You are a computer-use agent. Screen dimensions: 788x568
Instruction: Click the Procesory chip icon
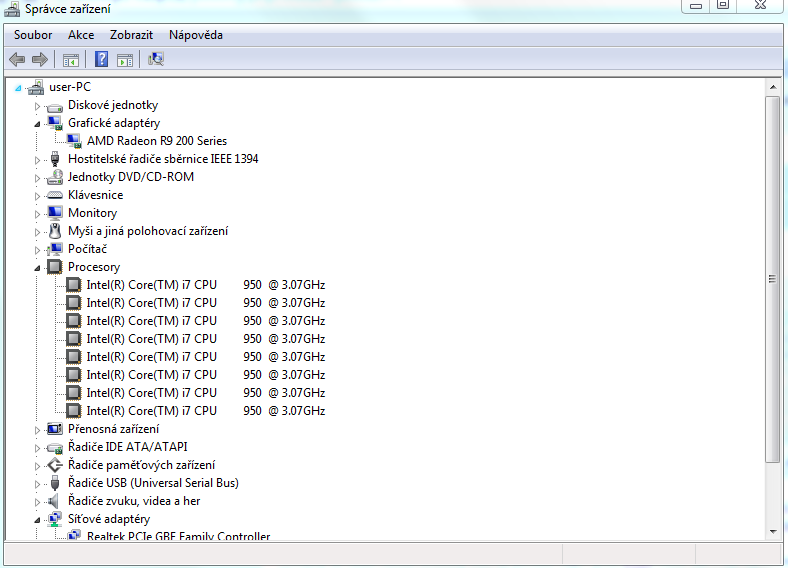point(55,267)
